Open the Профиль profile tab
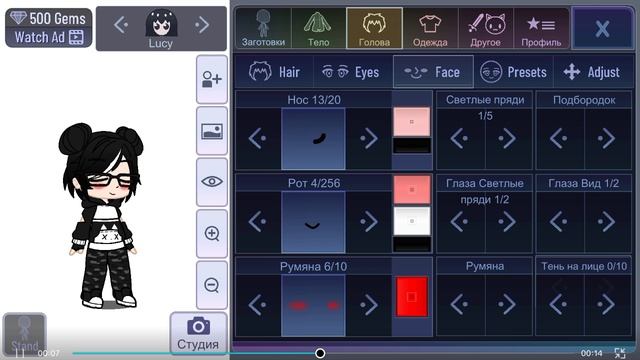 pyautogui.click(x=541, y=28)
